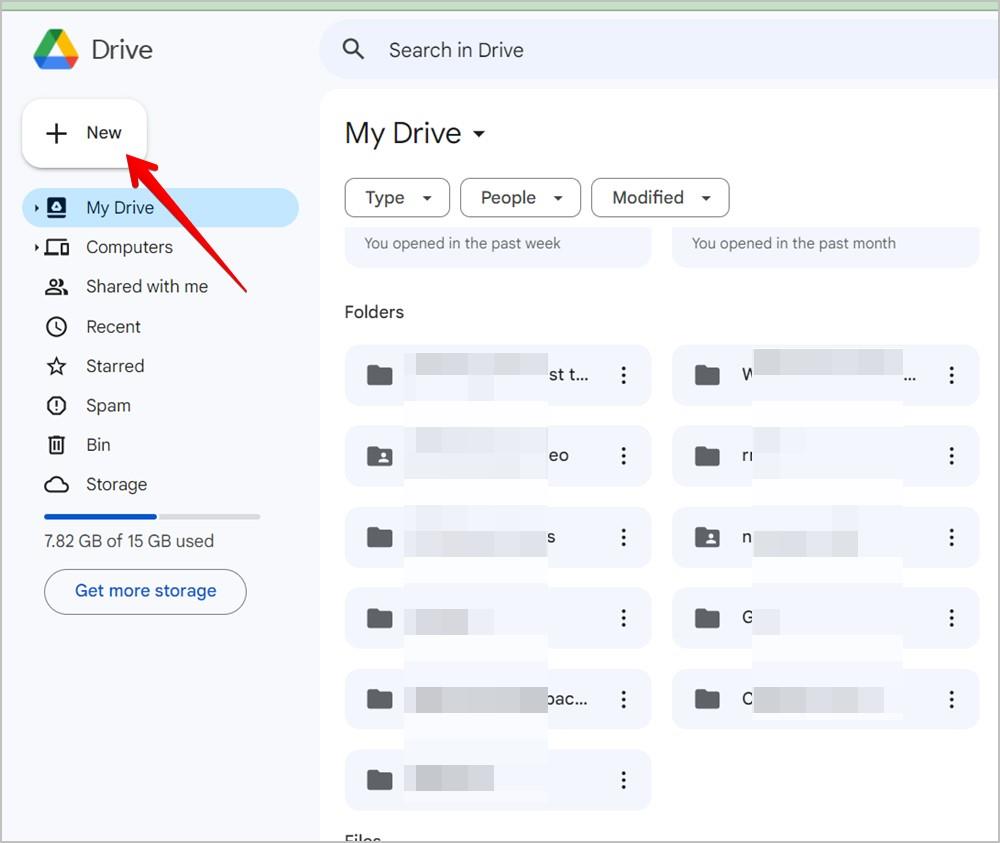Open the Type filter dropdown
The height and width of the screenshot is (843, 1000).
click(x=397, y=198)
